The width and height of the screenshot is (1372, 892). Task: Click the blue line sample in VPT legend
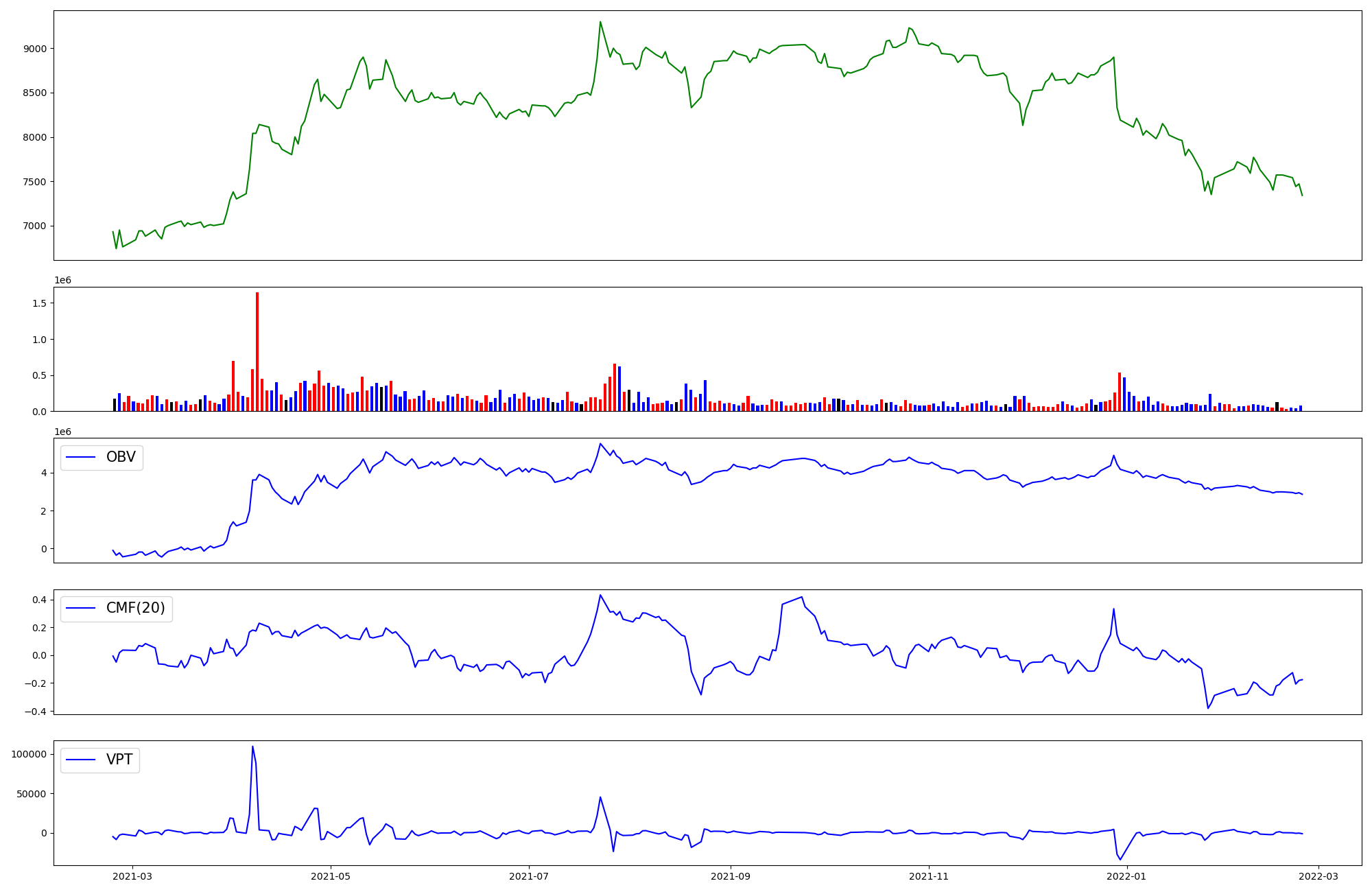[x=82, y=760]
